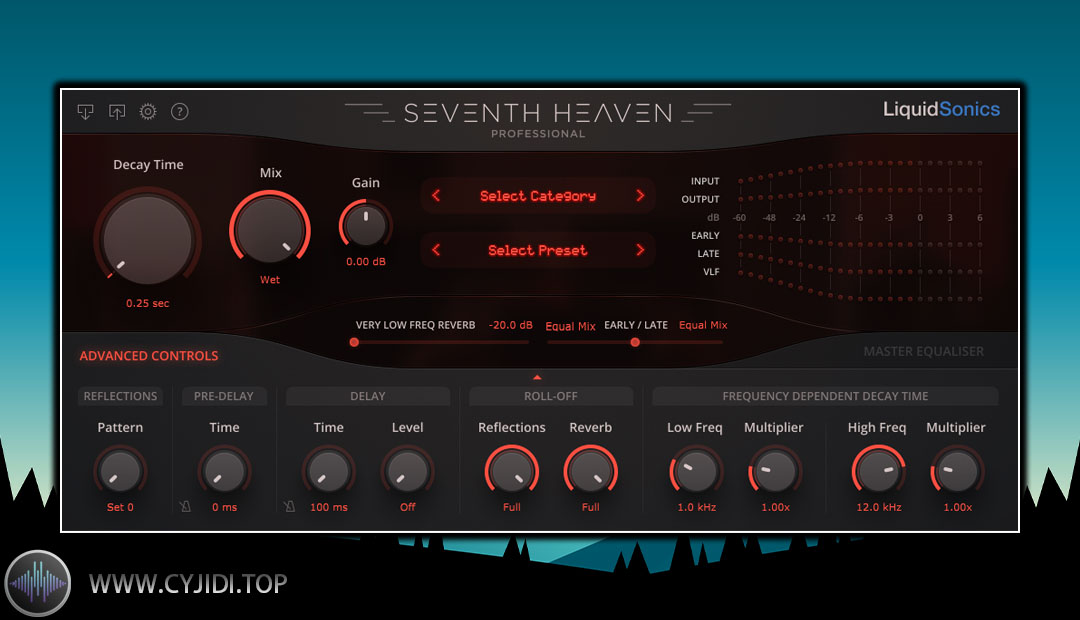Collapse the advanced controls with the small triangle
This screenshot has width=1080, height=620.
[537, 377]
